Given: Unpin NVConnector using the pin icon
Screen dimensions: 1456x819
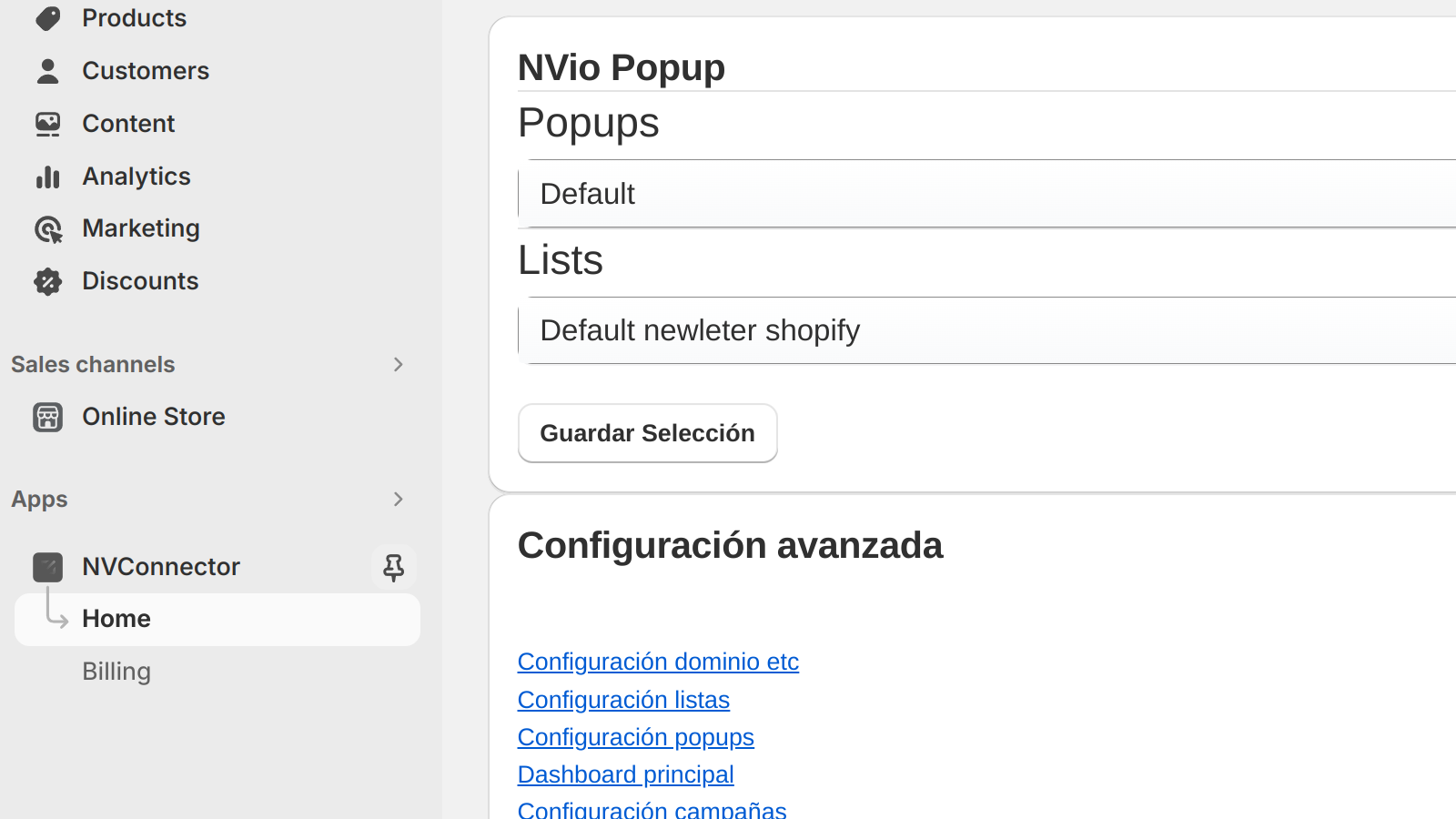Looking at the screenshot, I should [393, 567].
